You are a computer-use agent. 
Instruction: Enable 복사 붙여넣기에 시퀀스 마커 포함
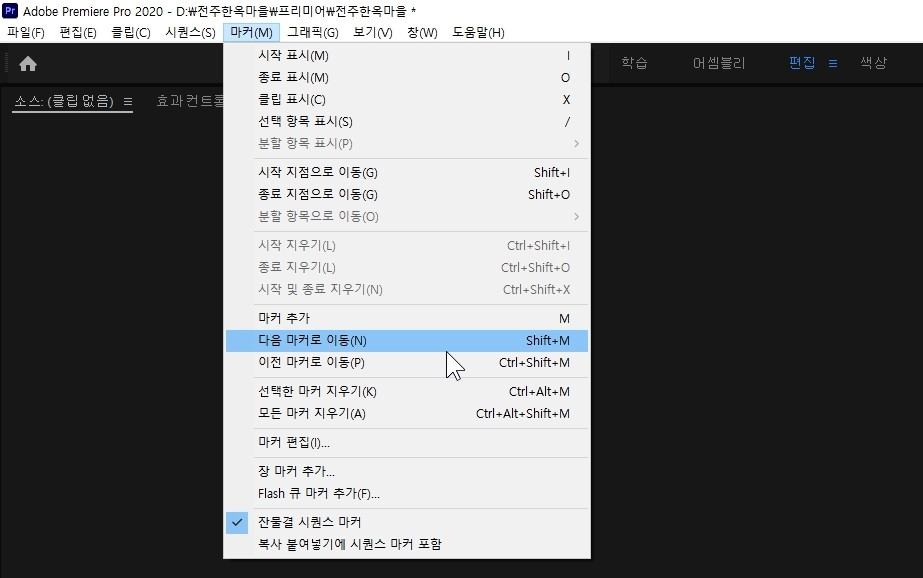pos(407,544)
